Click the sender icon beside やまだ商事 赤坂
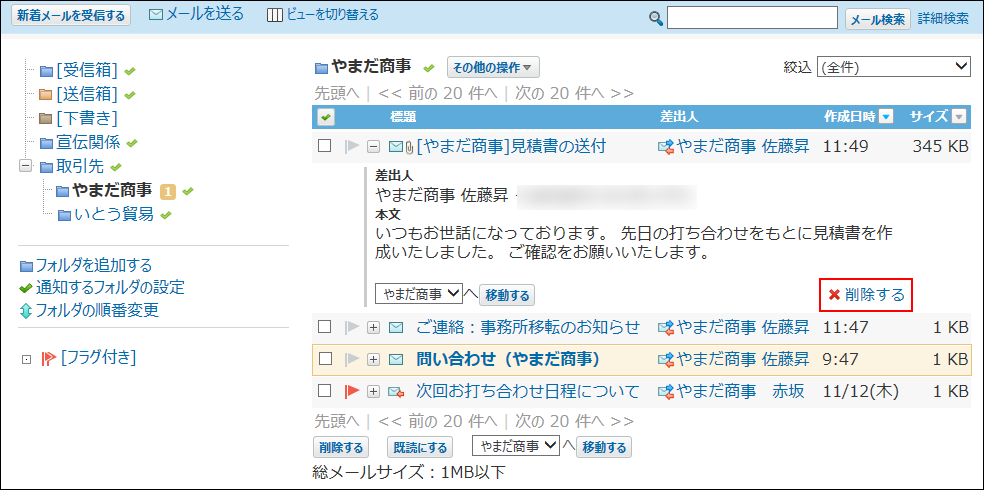Image resolution: width=984 pixels, height=490 pixels. 665,392
